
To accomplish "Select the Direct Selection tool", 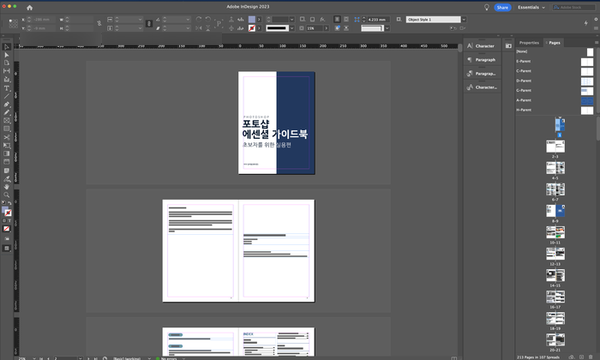I will coord(7,55).
